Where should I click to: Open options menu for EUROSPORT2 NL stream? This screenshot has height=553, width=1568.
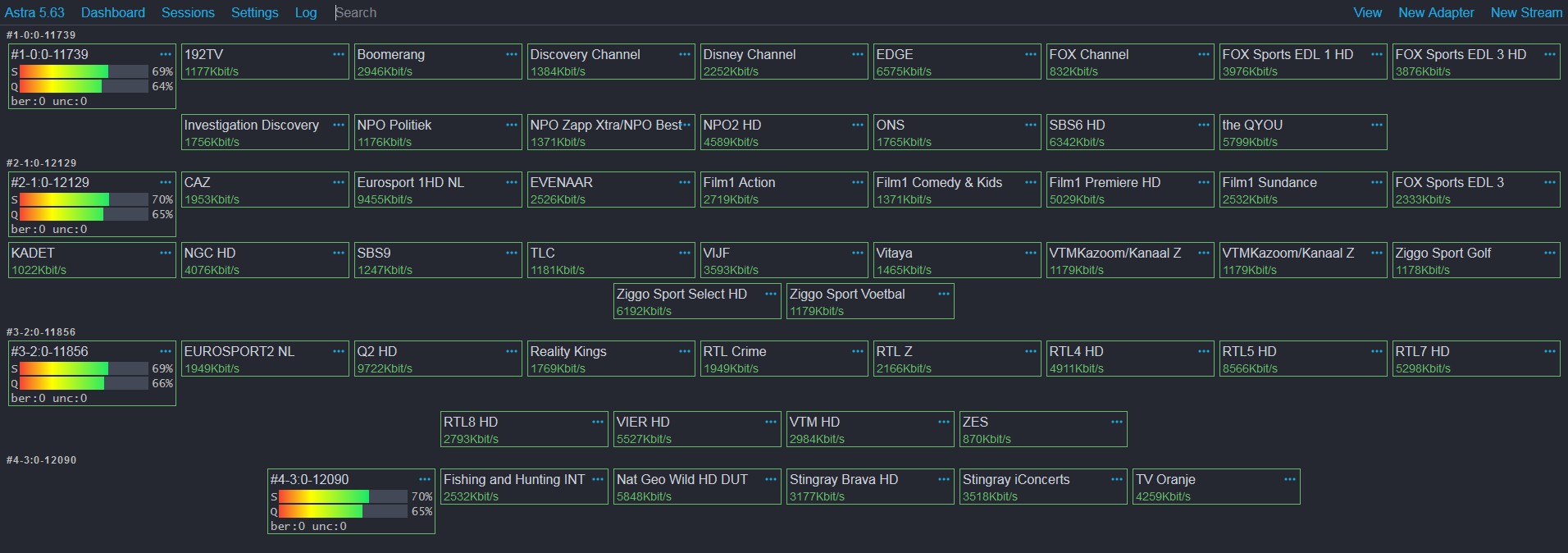339,351
